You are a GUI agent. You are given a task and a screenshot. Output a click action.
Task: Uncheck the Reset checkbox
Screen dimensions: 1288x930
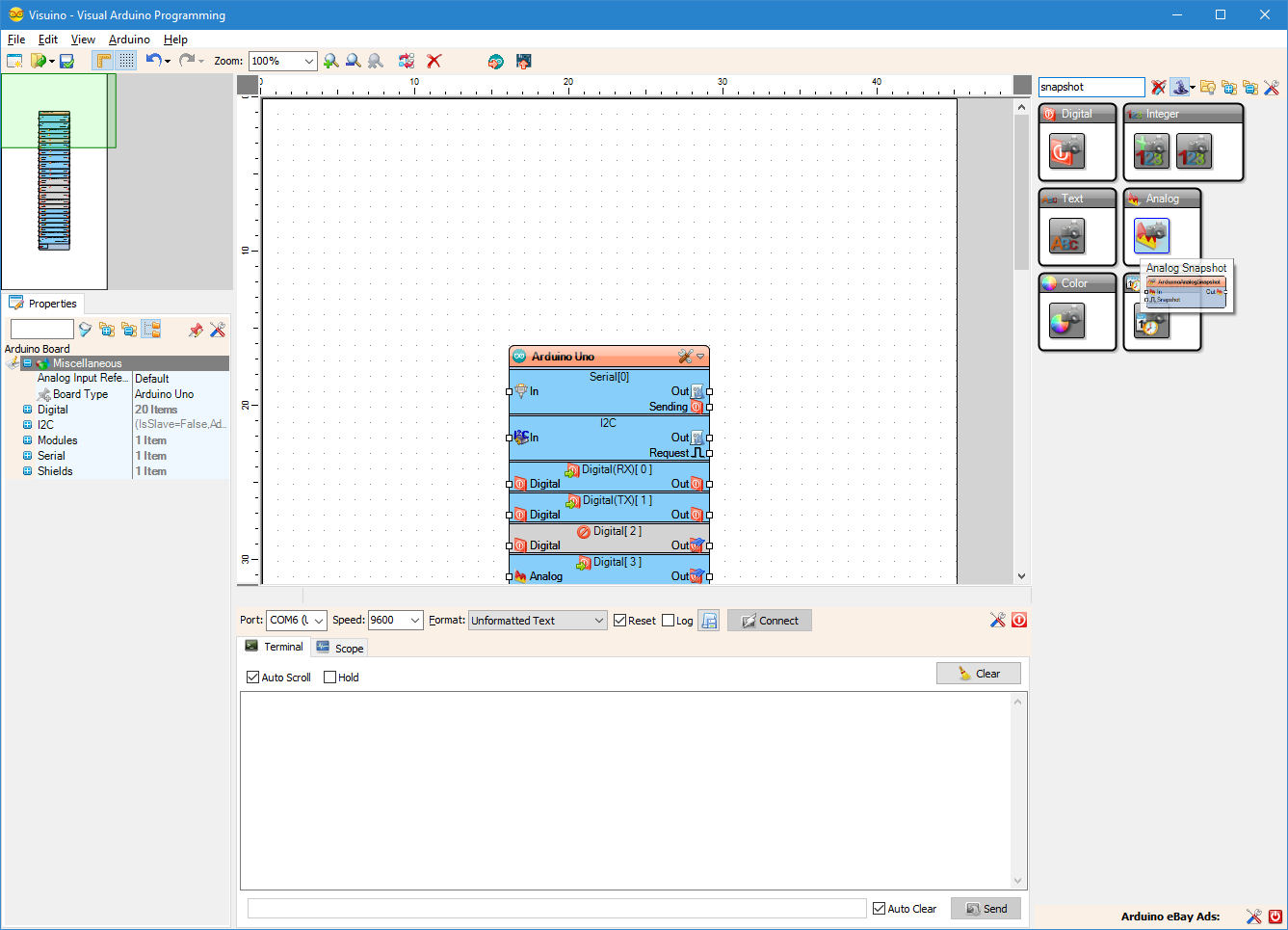[619, 621]
